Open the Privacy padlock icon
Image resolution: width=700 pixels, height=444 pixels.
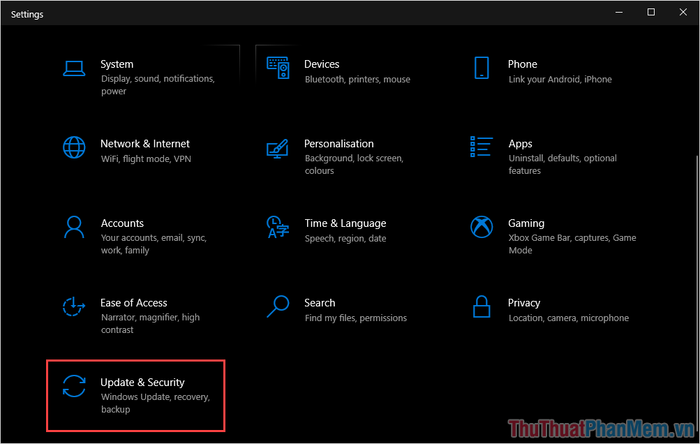click(x=481, y=307)
